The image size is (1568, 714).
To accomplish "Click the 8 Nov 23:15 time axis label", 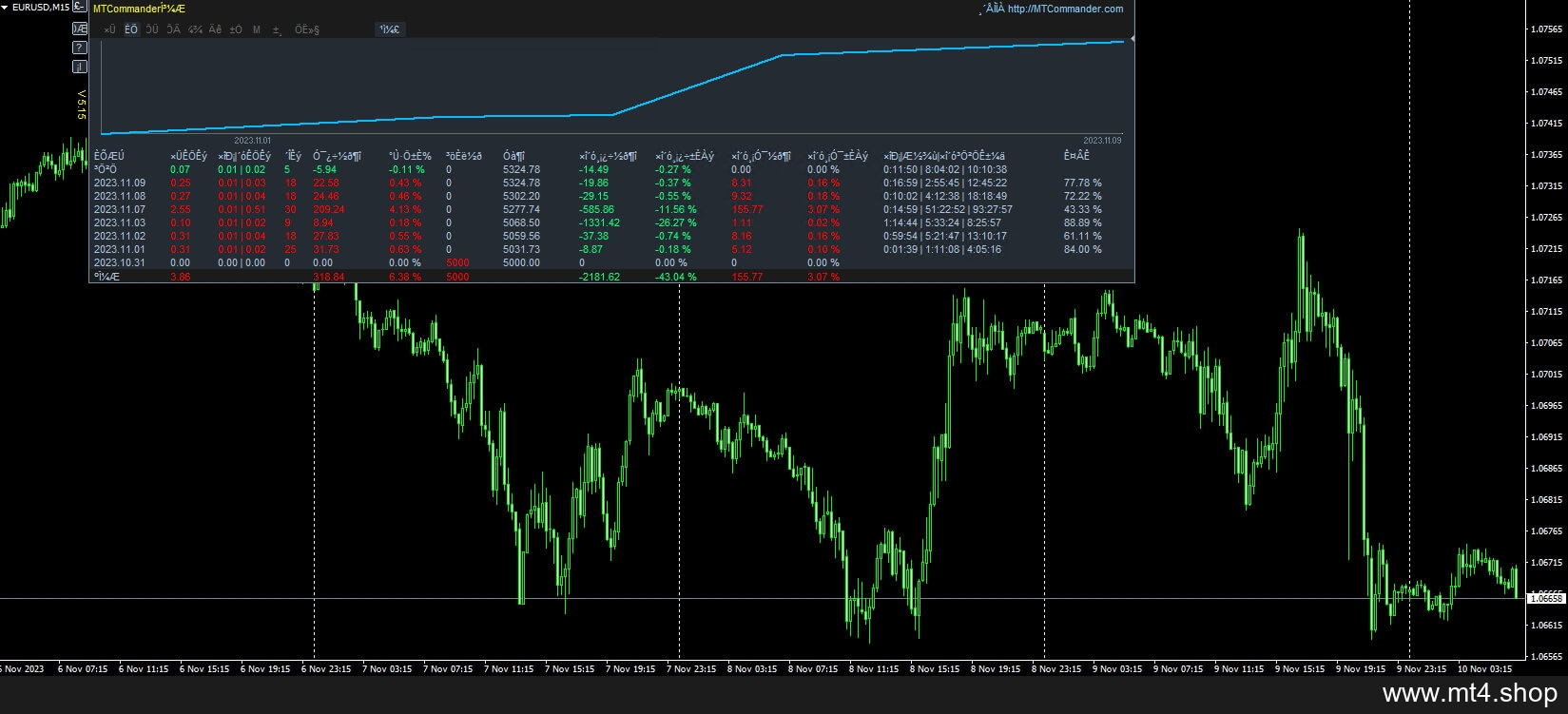I will (x=1058, y=669).
